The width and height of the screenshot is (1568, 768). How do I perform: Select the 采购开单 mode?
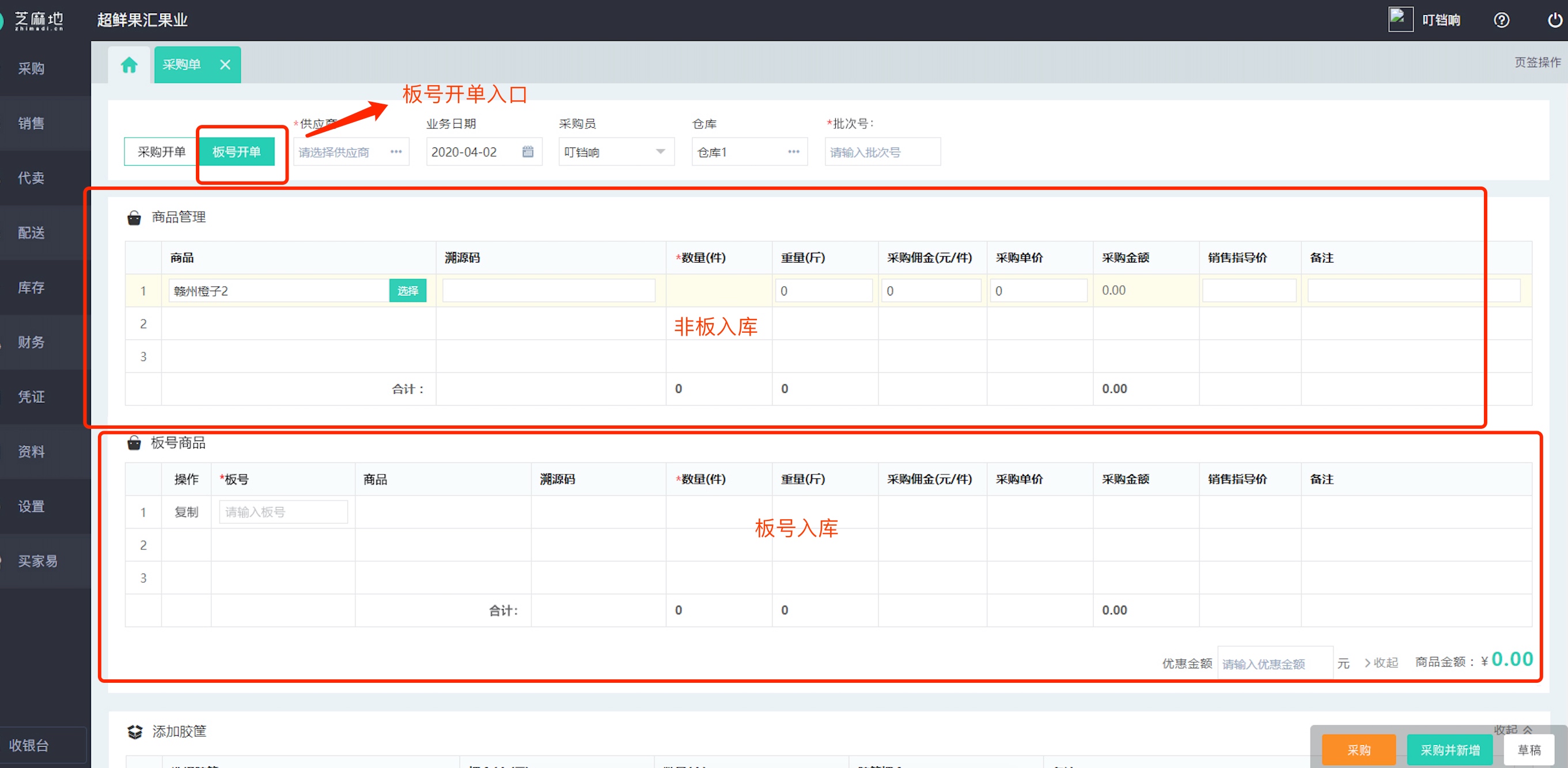pos(161,151)
